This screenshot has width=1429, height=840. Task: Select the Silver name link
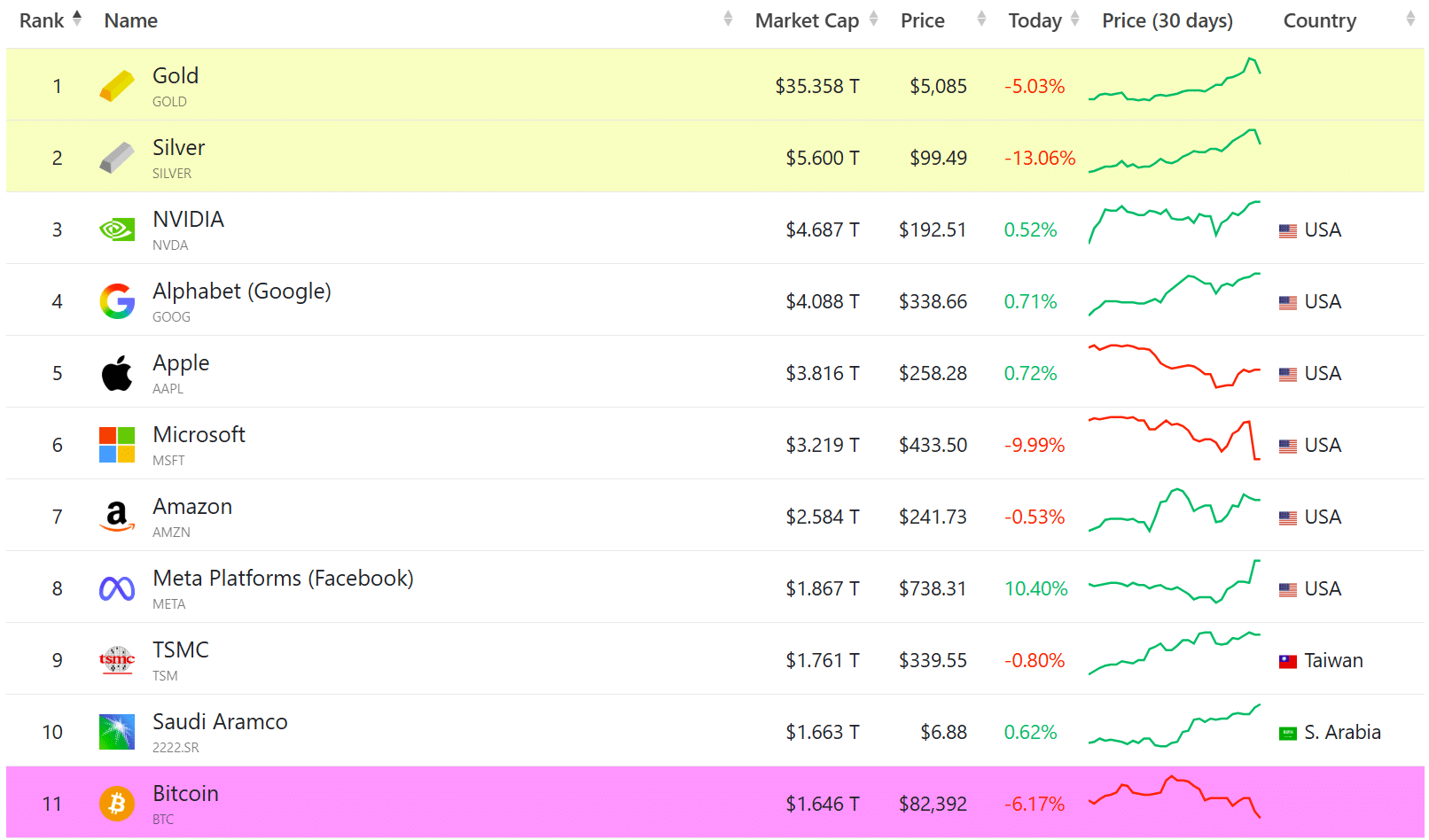[178, 147]
